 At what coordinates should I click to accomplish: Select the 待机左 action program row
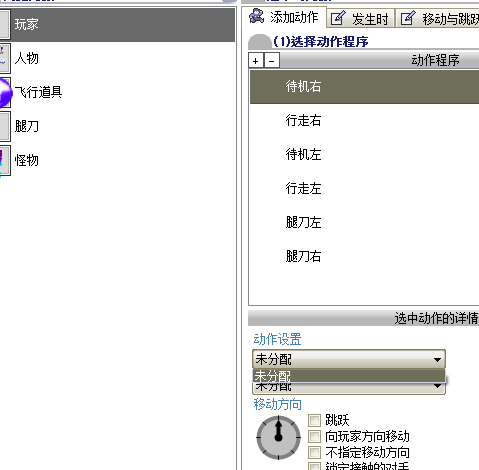coord(364,154)
